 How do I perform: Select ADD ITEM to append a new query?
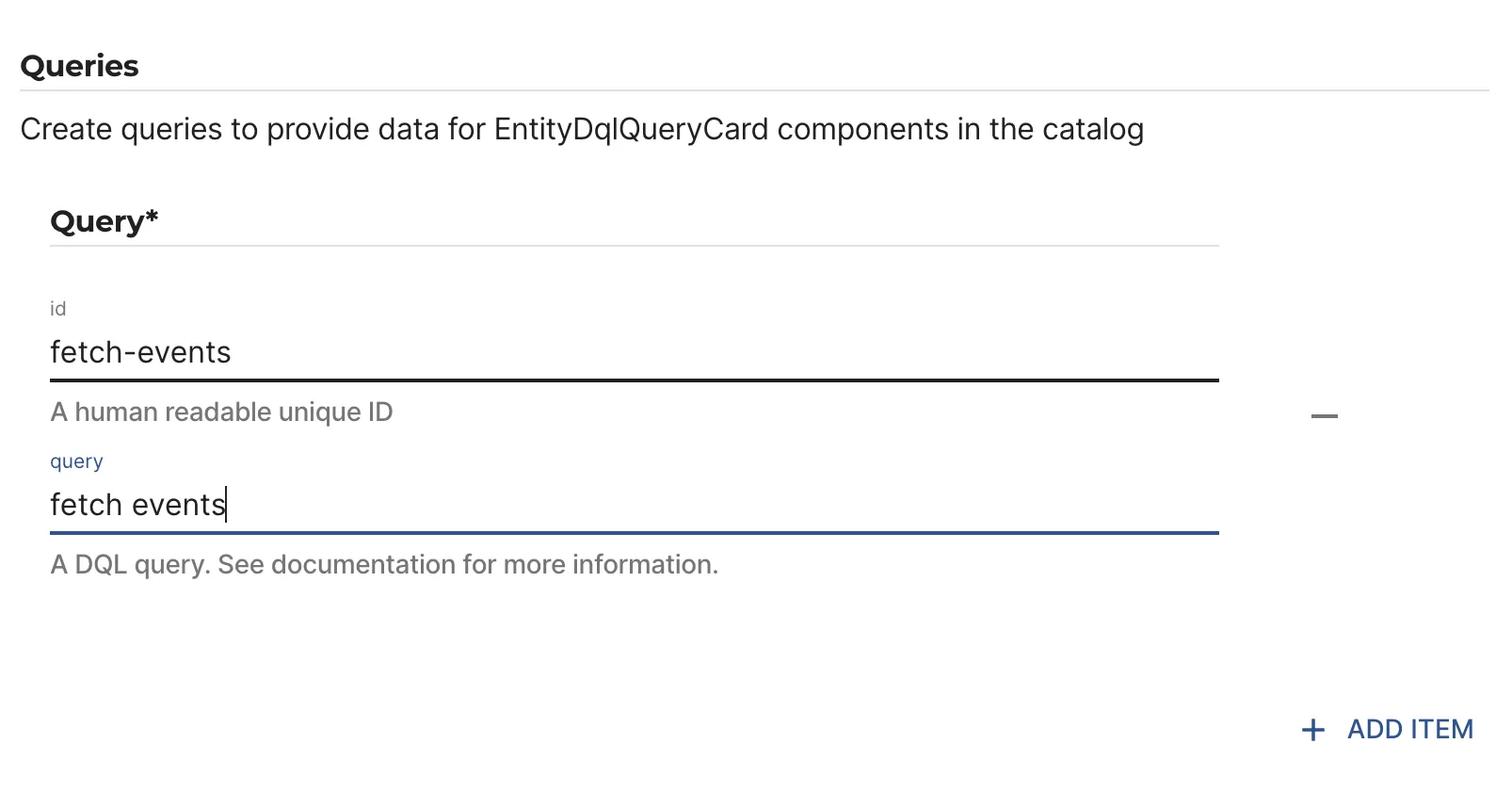coord(1409,730)
